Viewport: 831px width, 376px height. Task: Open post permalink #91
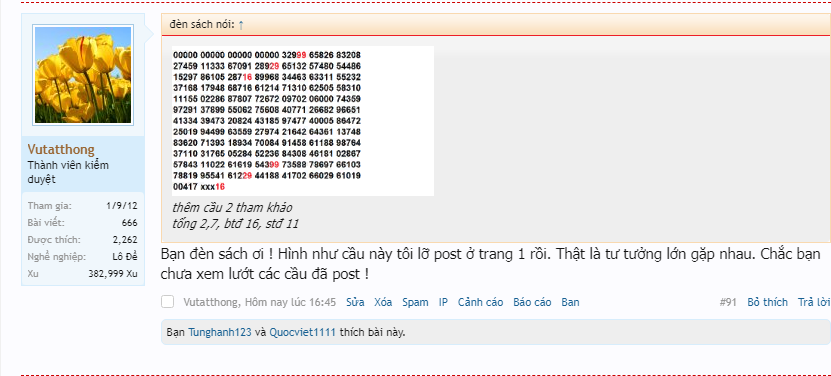pos(728,302)
